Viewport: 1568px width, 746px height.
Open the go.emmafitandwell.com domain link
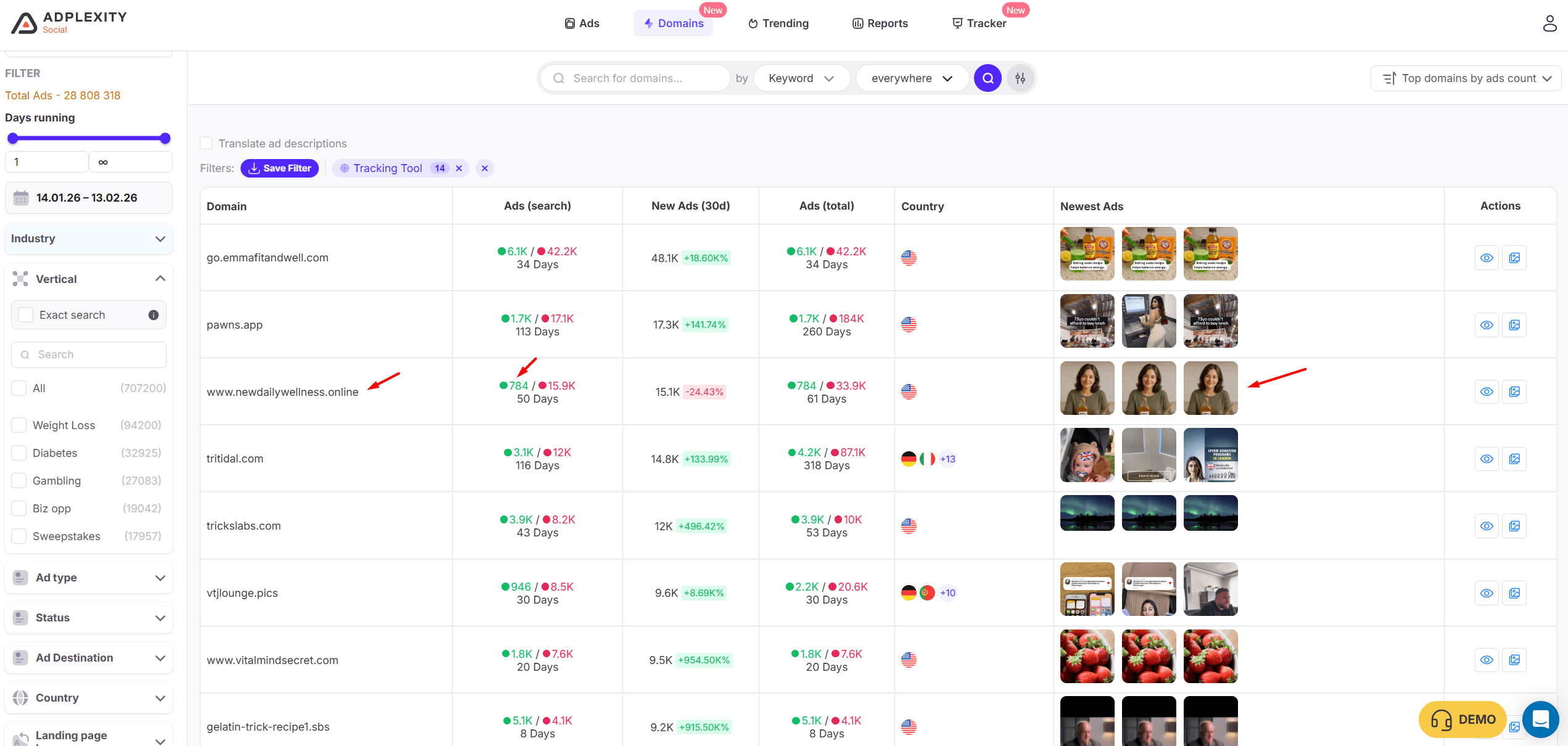267,258
